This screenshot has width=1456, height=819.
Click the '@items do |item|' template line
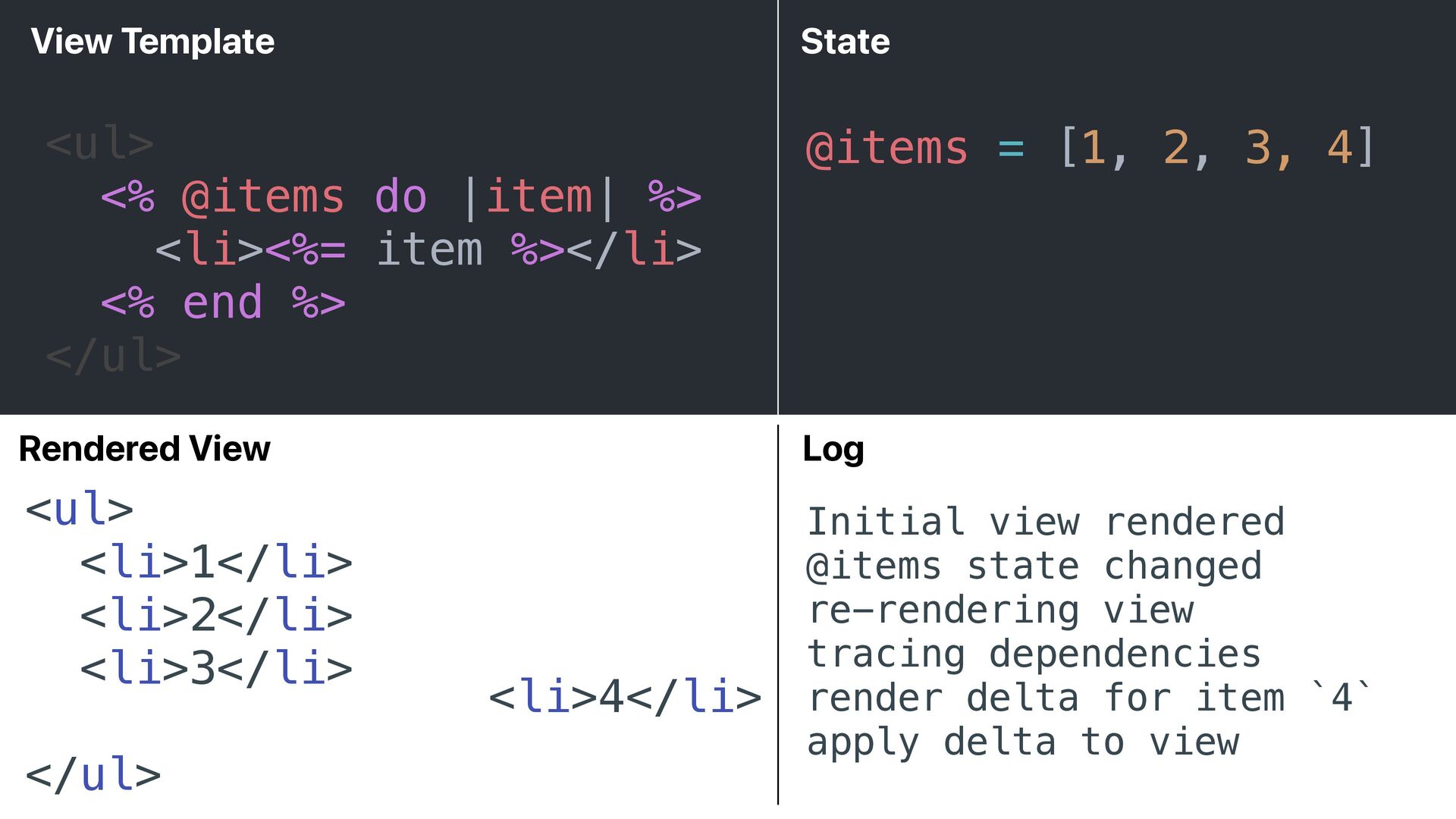401,197
